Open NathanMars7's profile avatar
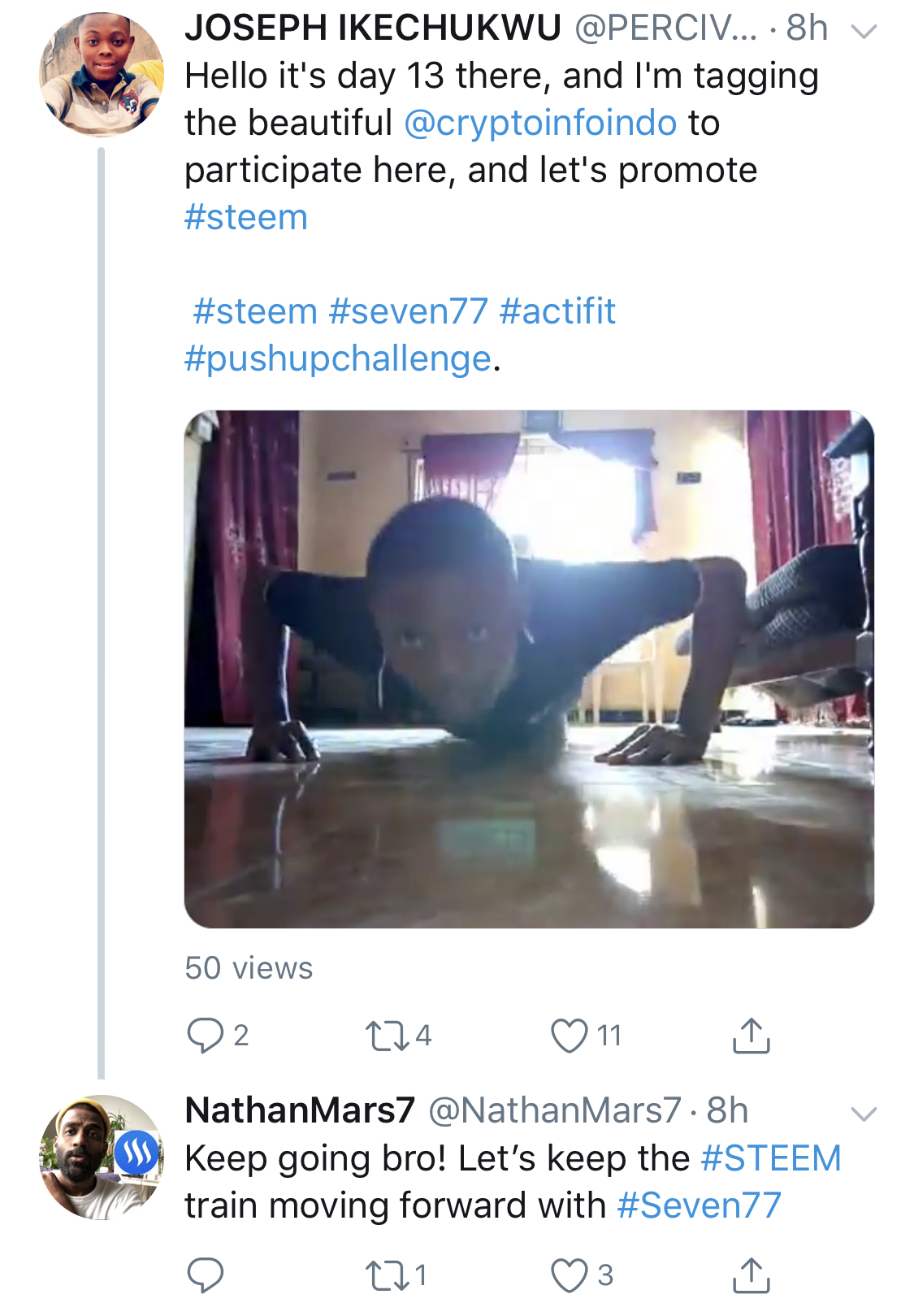Viewport: 914px width, 1316px height. (102, 1157)
